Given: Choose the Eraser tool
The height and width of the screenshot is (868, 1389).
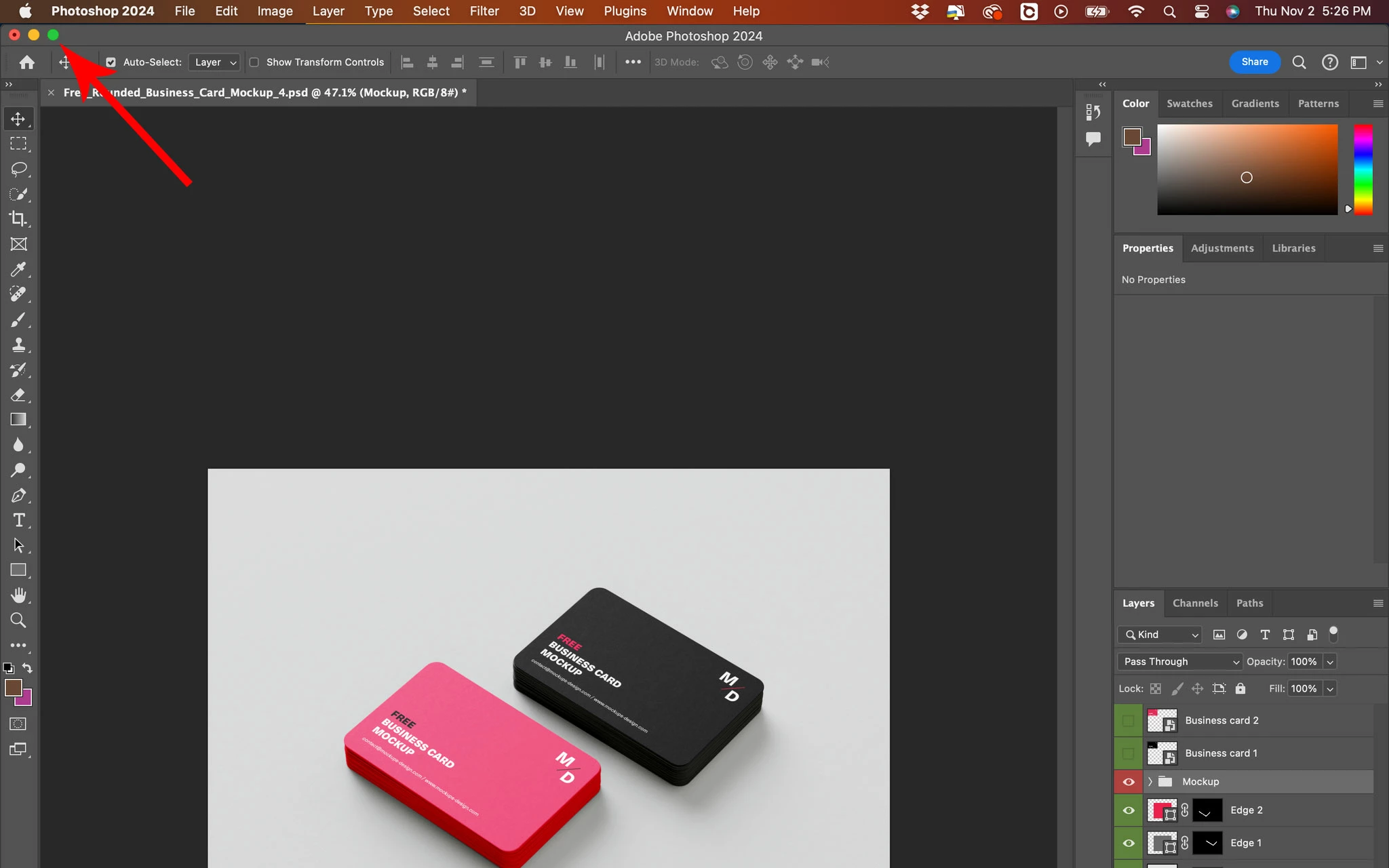Looking at the screenshot, I should click(18, 395).
